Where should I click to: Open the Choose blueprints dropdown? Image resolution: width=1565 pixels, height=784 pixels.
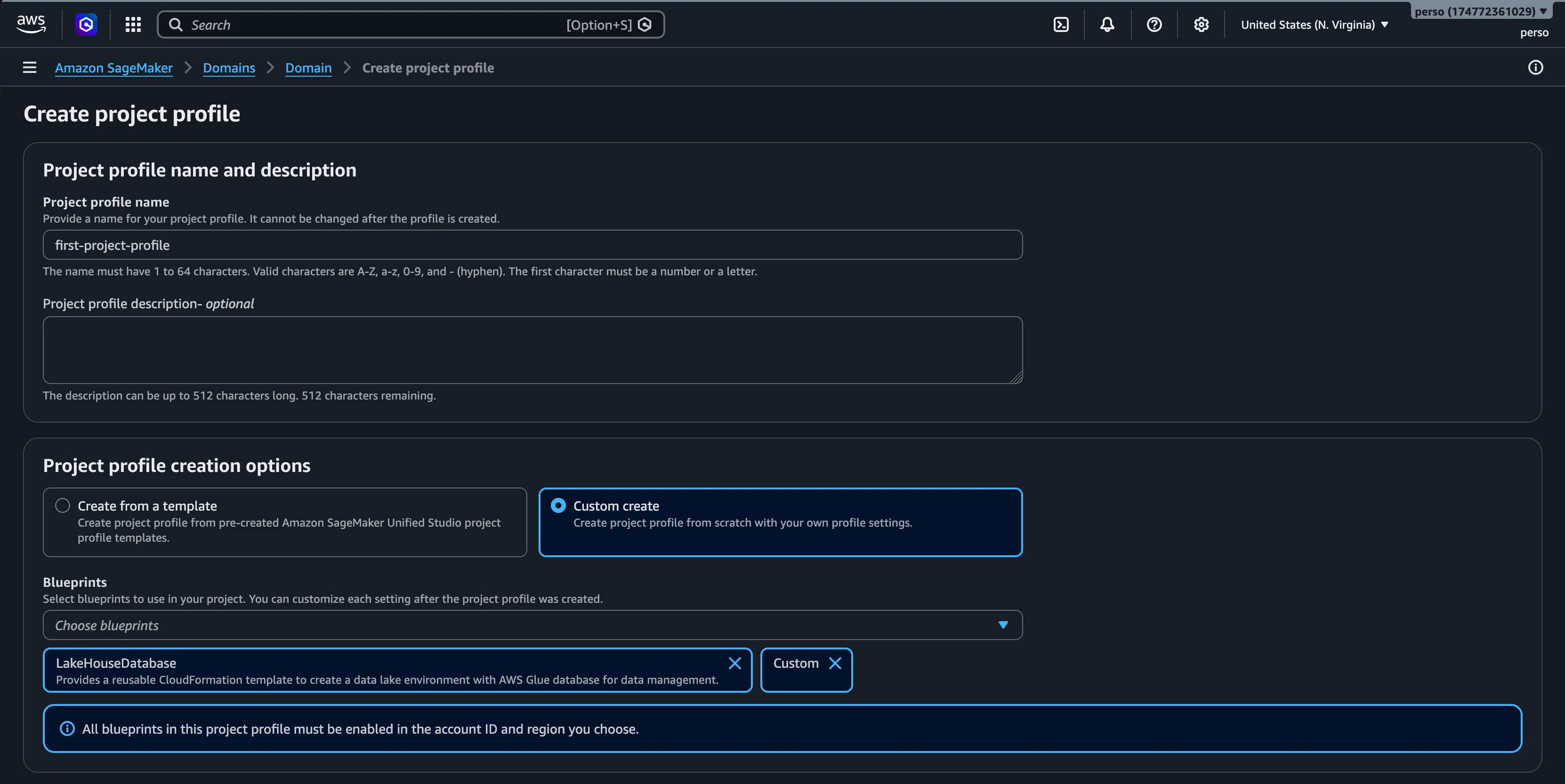click(x=532, y=625)
